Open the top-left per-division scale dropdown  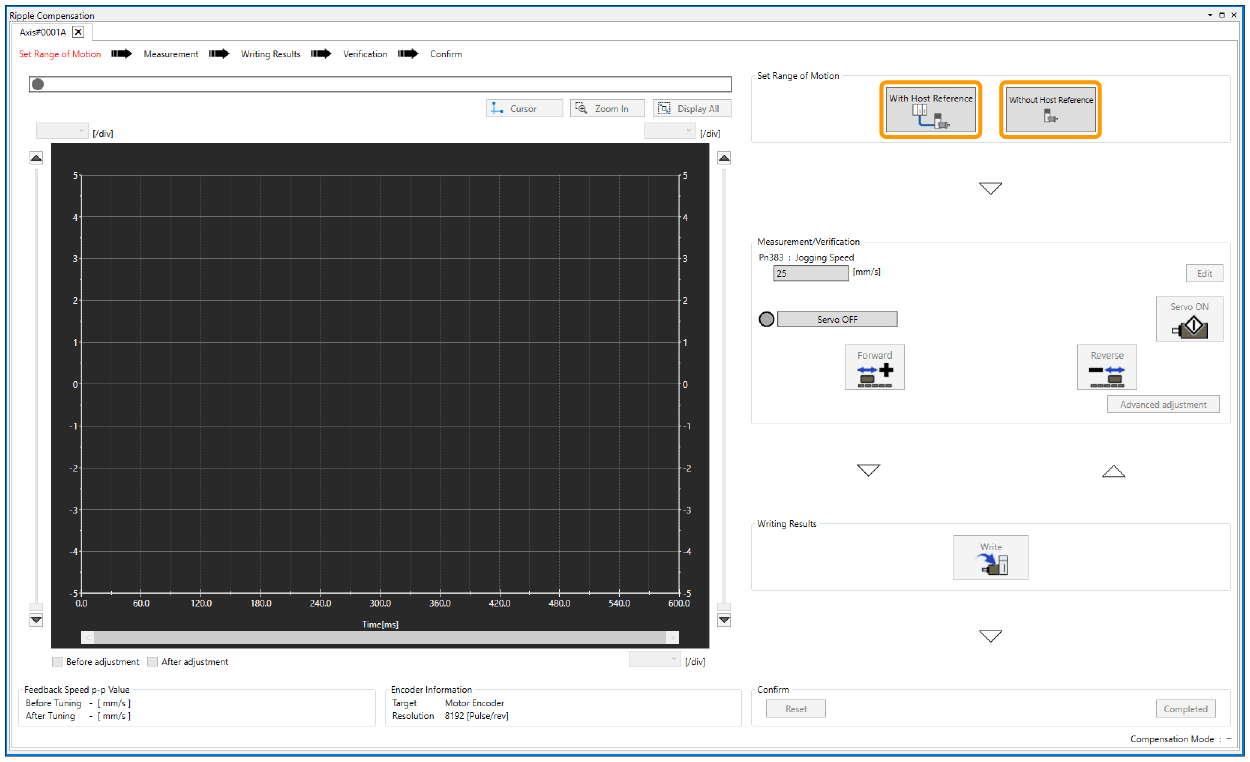click(x=61, y=131)
